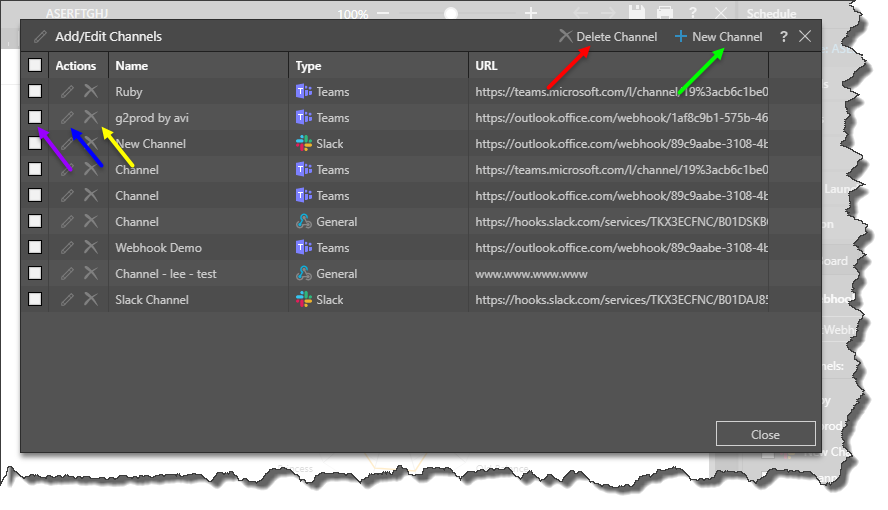The image size is (888, 510).
Task: Click the print icon in background toolbar
Action: (665, 12)
